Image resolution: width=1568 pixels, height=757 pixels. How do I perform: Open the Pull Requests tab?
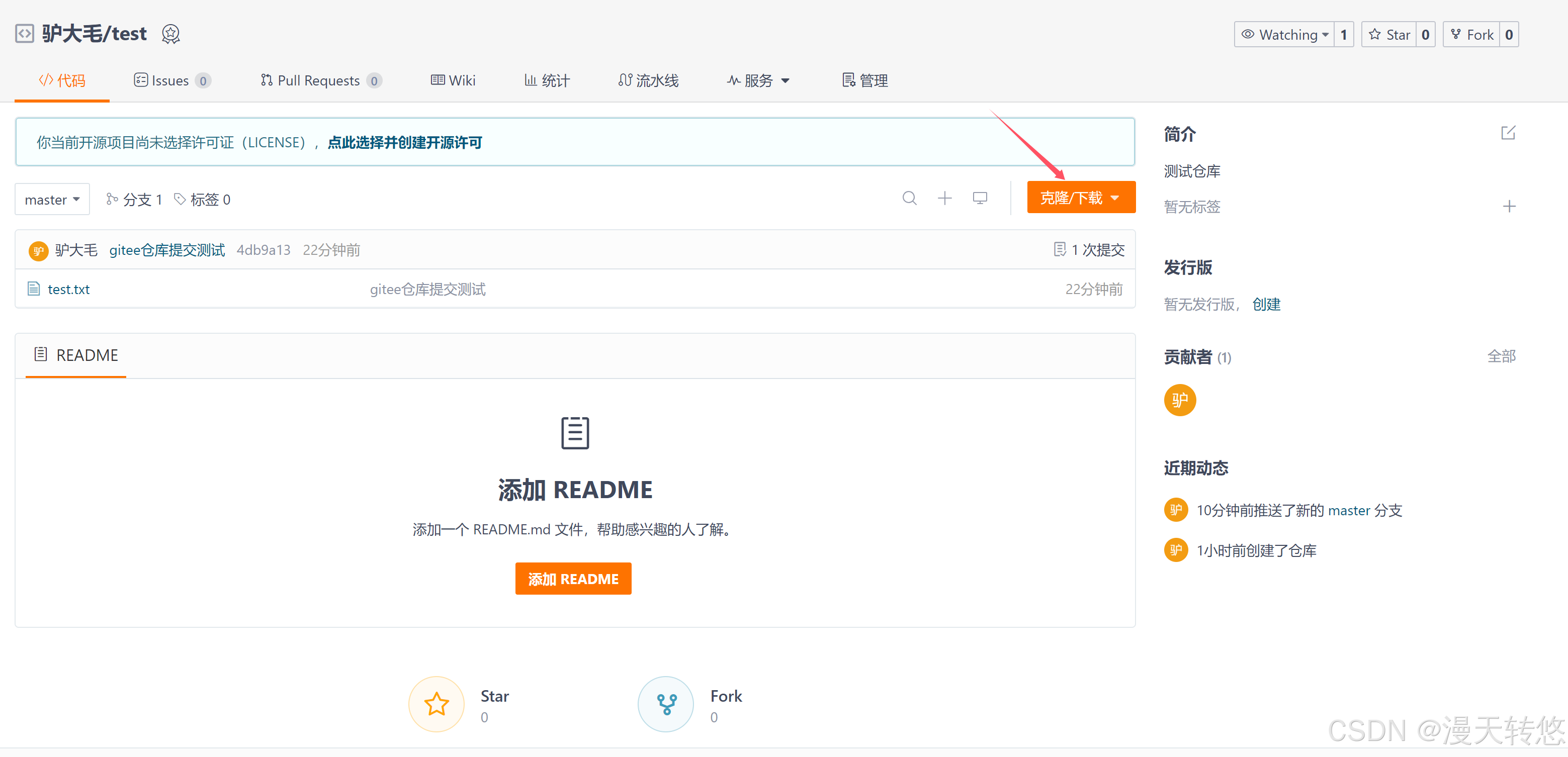click(319, 81)
